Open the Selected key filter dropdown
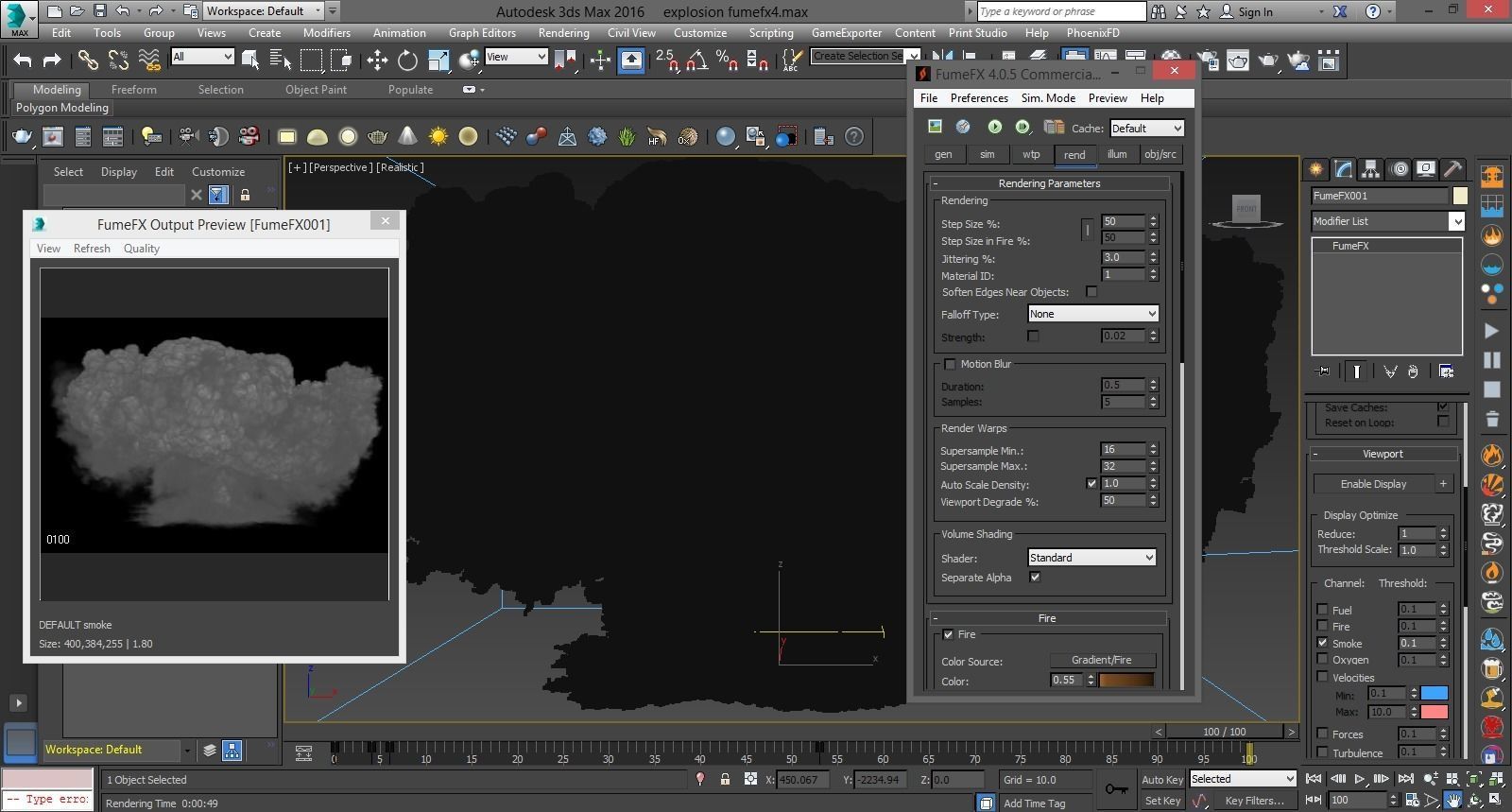The height and width of the screenshot is (812, 1512). (1242, 779)
